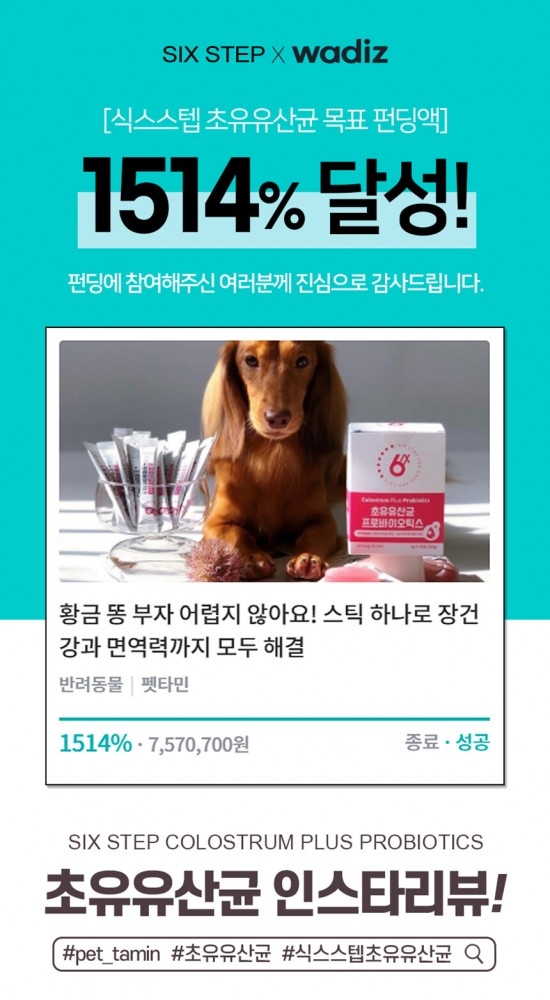Click the 1514% funding rate figure
Screen dimensions: 550x1000
pyautogui.click(x=95, y=743)
